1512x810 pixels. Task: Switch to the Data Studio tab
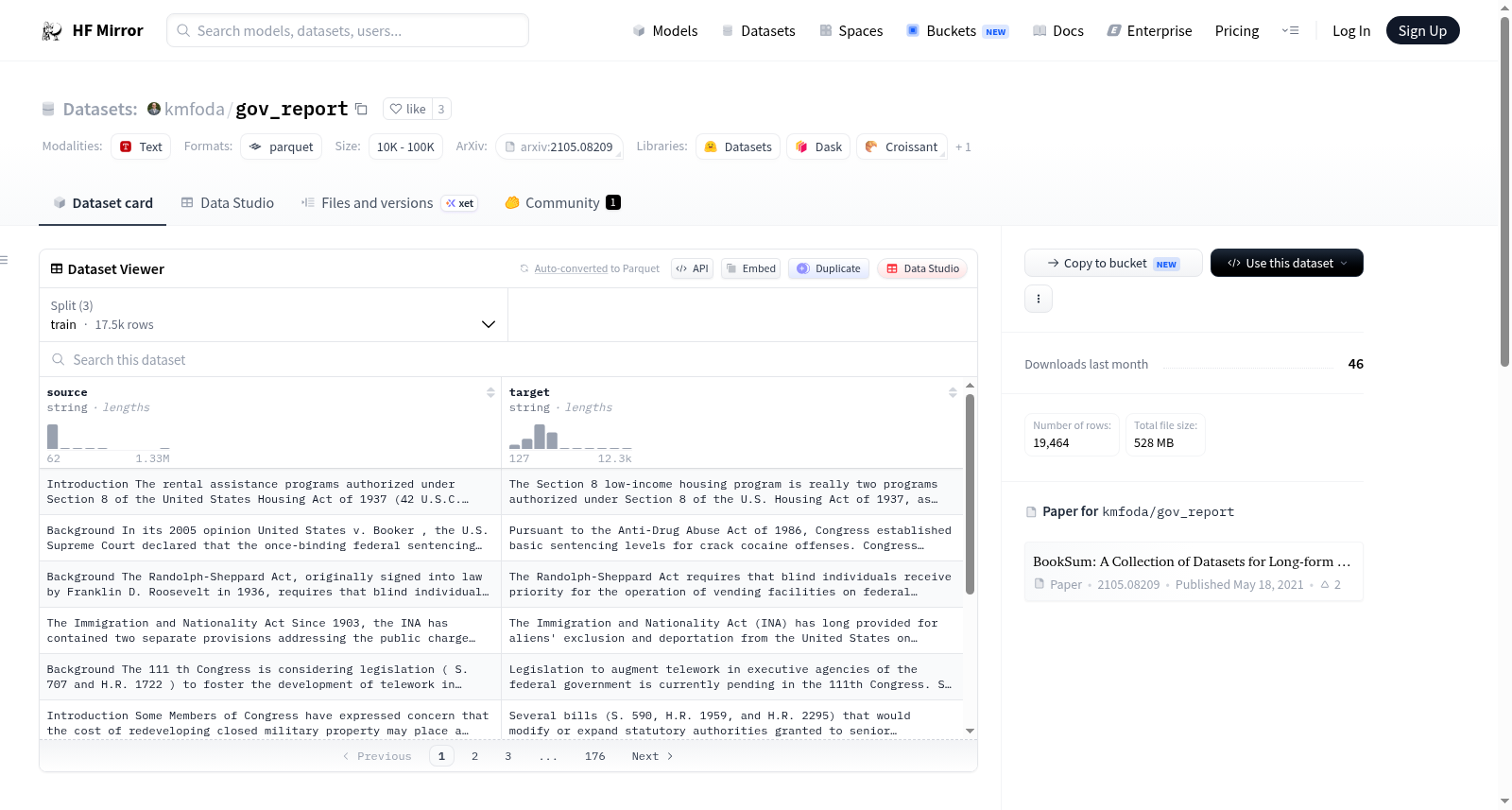(x=228, y=202)
